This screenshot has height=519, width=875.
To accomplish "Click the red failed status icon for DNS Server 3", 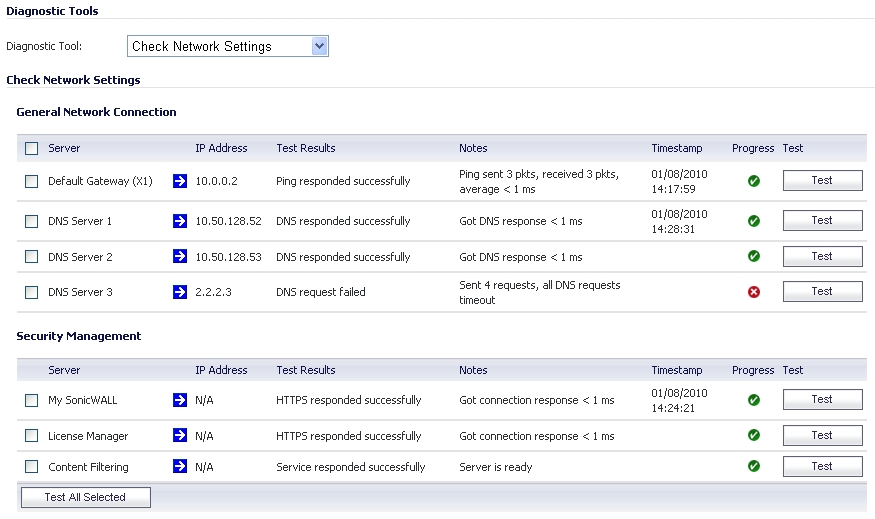I will coord(754,292).
